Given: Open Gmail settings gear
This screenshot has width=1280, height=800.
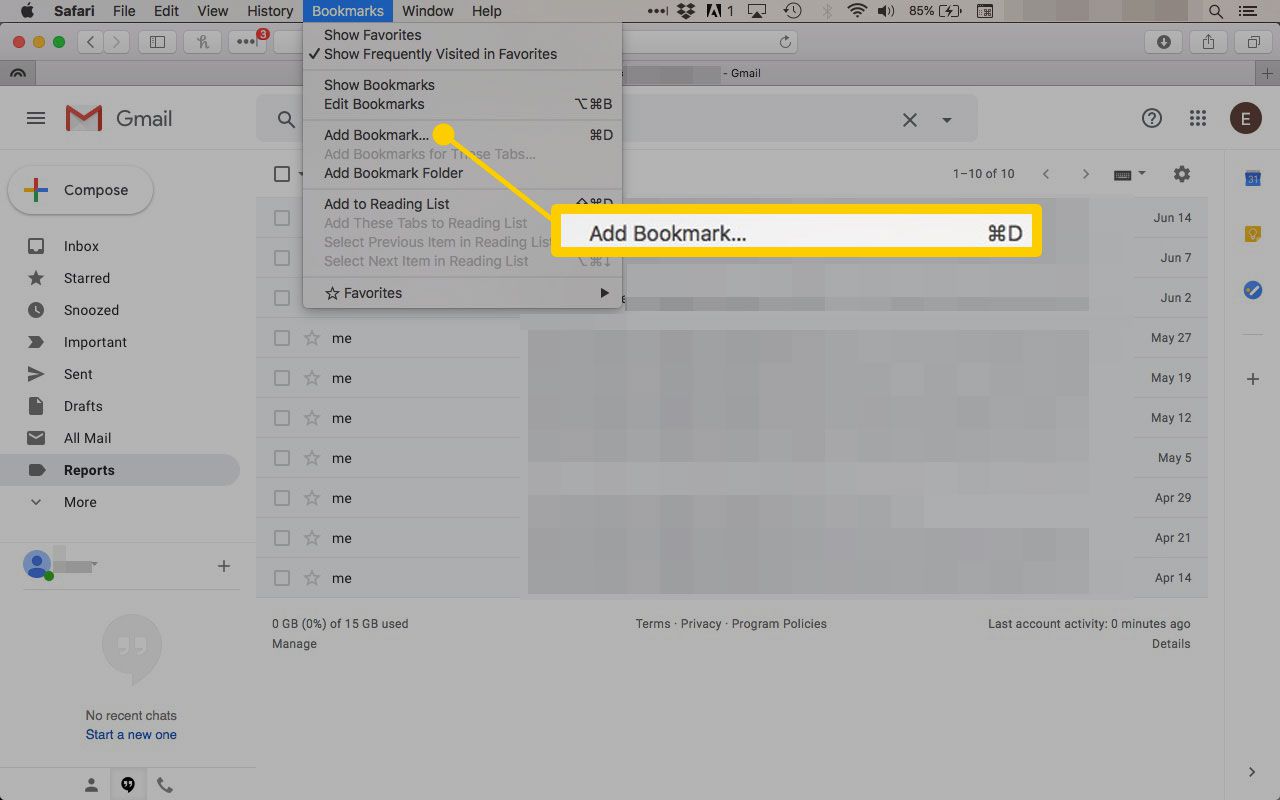Looking at the screenshot, I should coord(1182,174).
